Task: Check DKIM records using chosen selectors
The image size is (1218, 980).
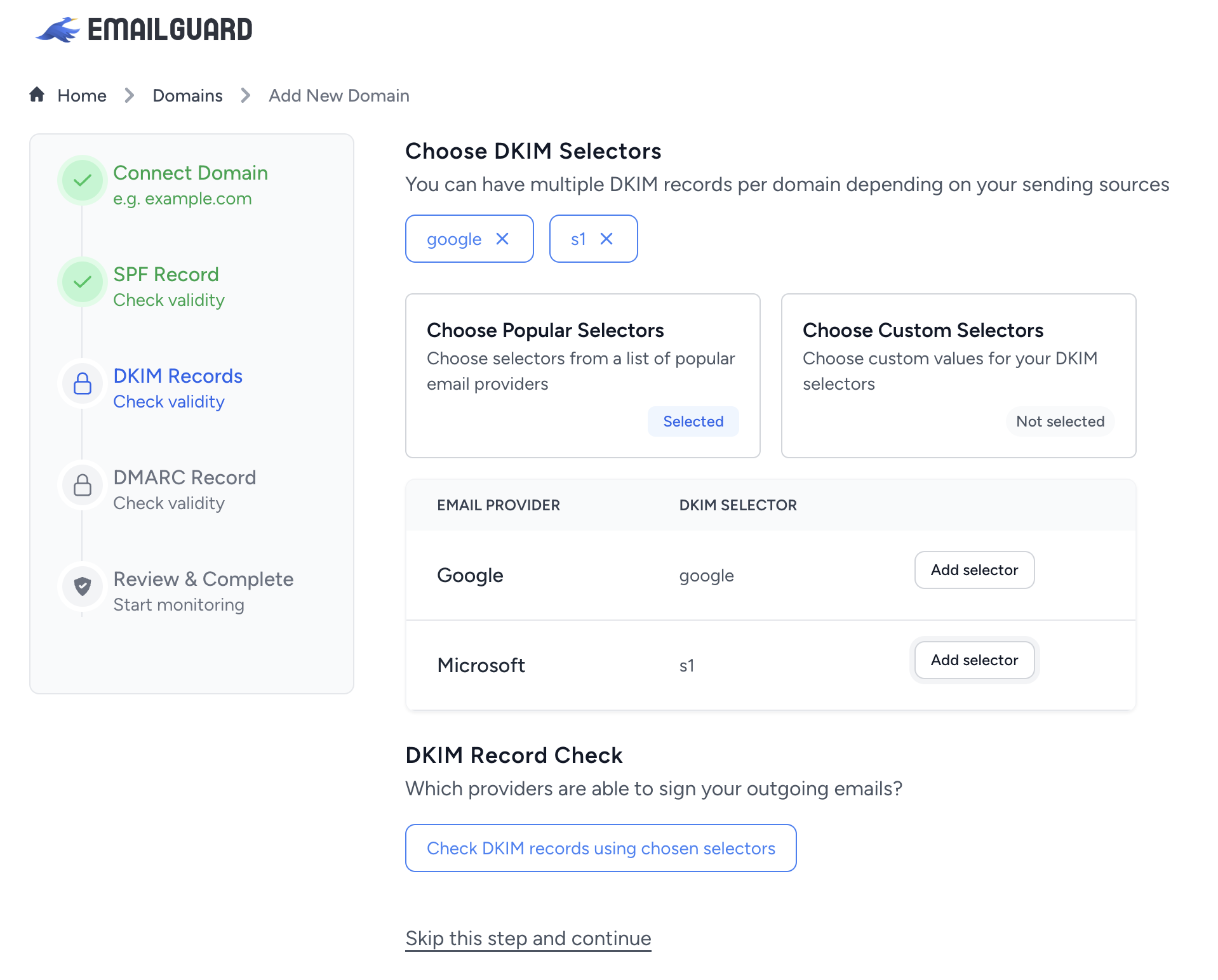Action: tap(601, 848)
